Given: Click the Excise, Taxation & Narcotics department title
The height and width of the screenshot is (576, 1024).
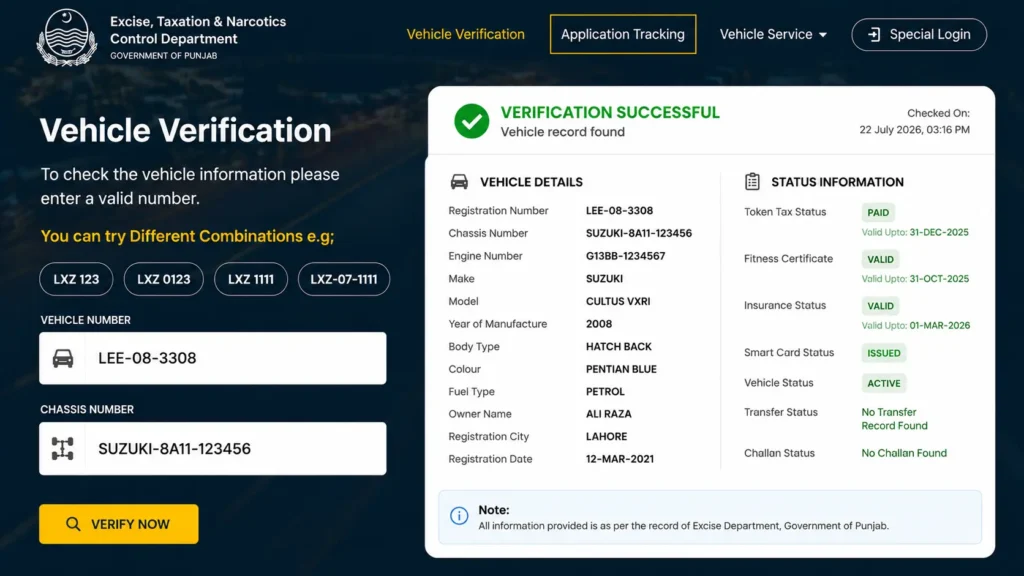Looking at the screenshot, I should 198,30.
